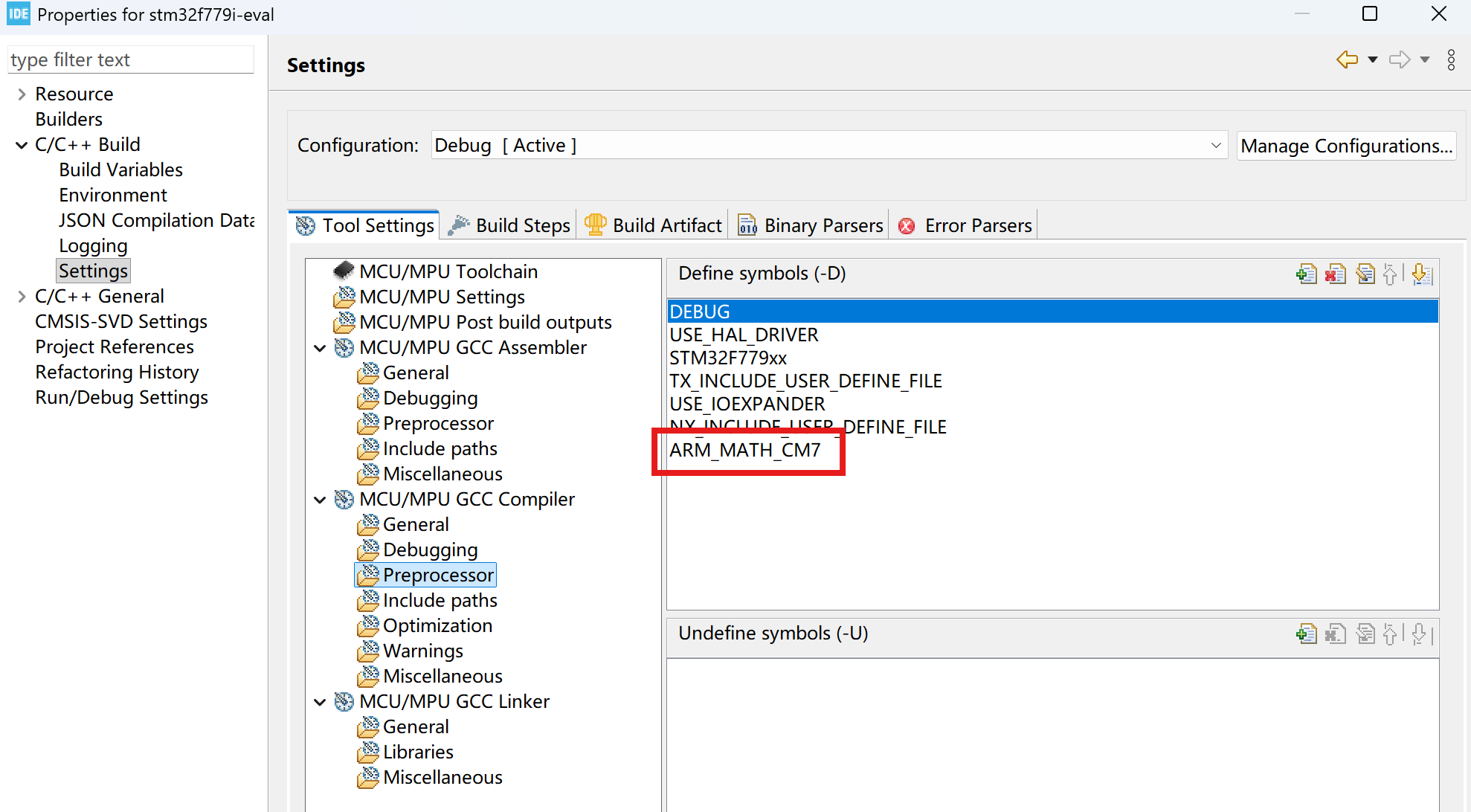Click the Manage Configurations button
Image resolution: width=1471 pixels, height=812 pixels.
coord(1346,146)
